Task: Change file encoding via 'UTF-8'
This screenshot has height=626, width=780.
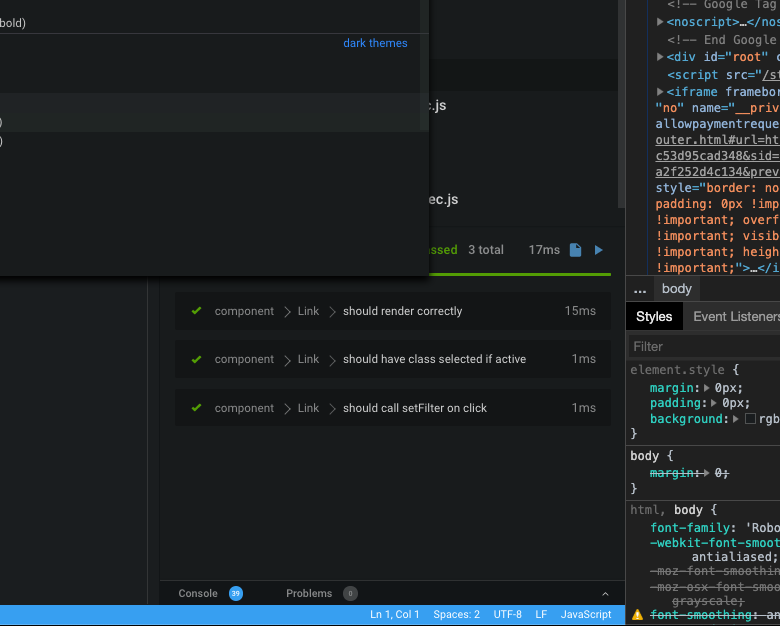Action: [x=507, y=615]
